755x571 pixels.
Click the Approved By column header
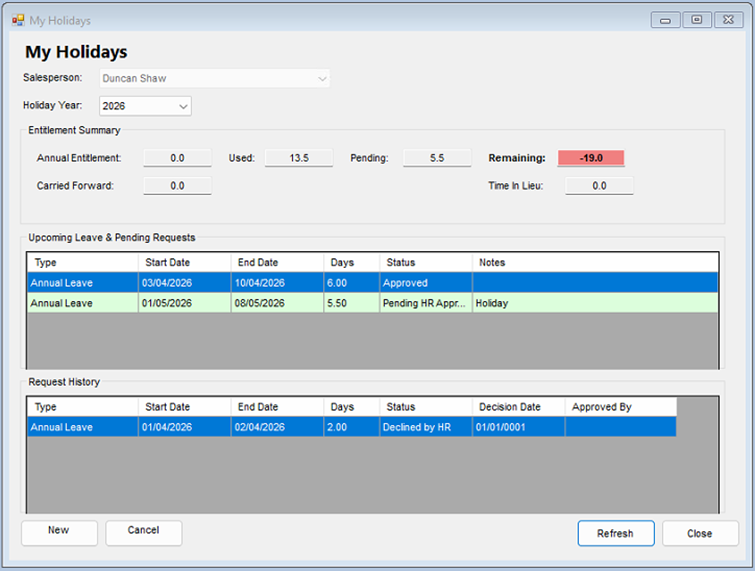click(621, 407)
